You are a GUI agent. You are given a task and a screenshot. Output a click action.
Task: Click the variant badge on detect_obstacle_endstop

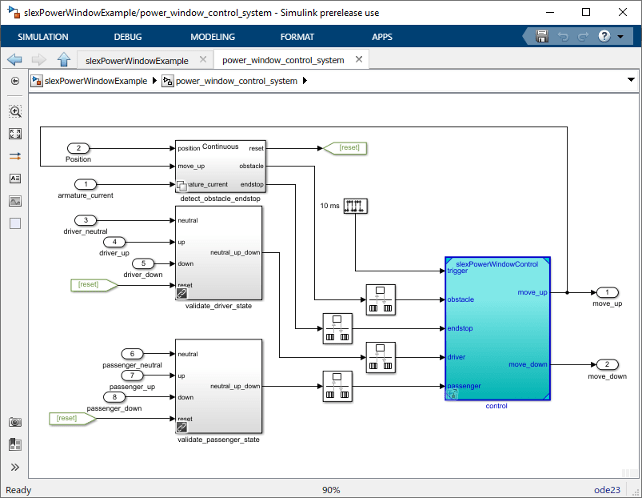[x=182, y=186]
